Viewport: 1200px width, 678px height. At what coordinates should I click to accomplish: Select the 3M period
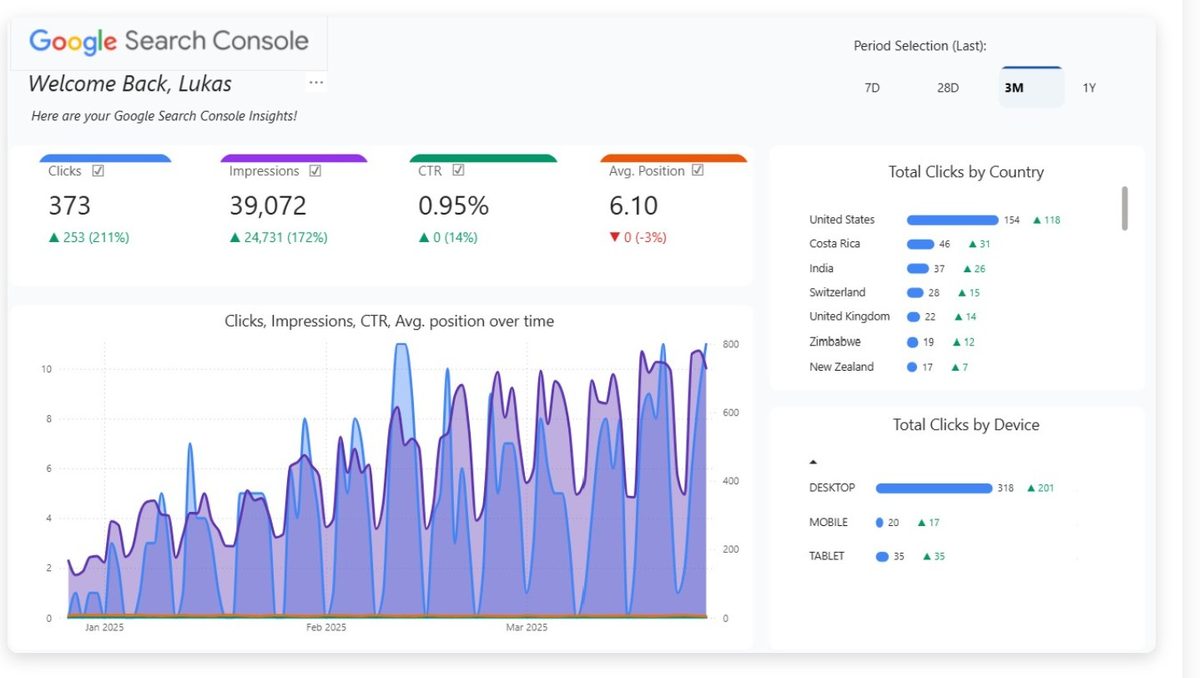point(1031,87)
